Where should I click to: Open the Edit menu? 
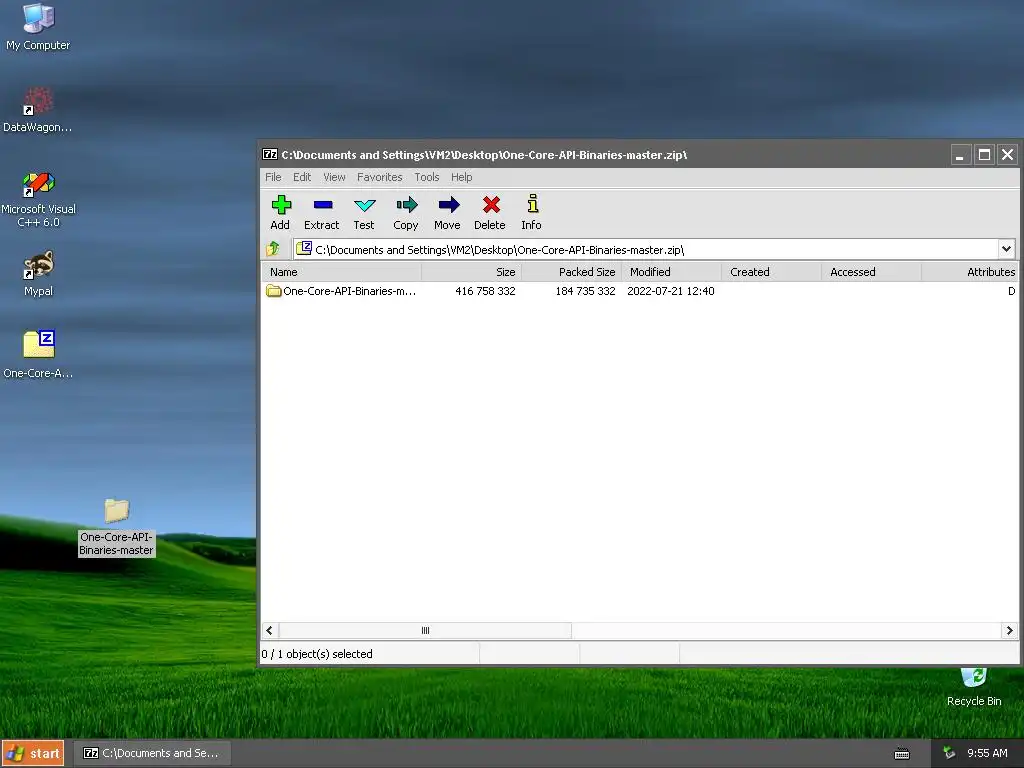click(x=302, y=177)
